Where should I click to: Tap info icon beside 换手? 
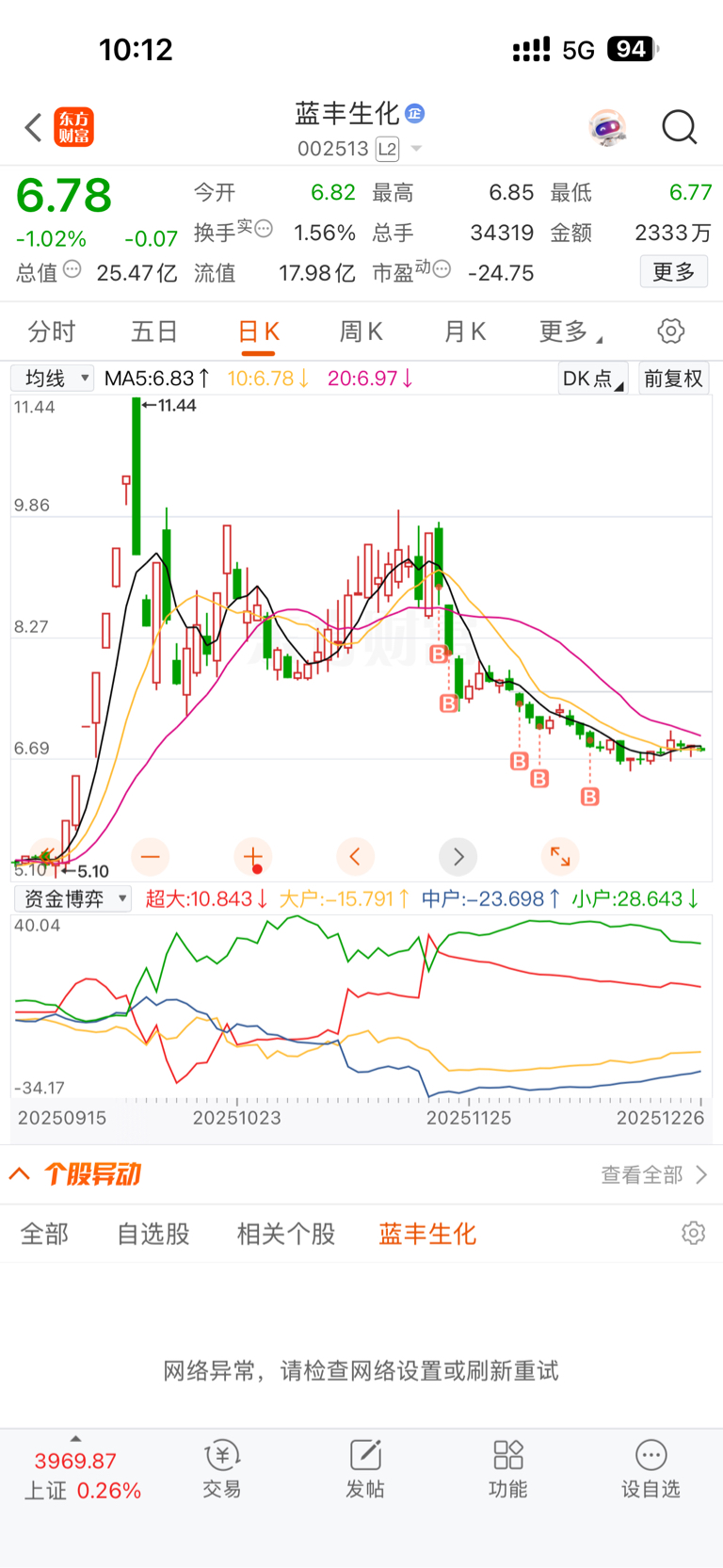[x=264, y=228]
